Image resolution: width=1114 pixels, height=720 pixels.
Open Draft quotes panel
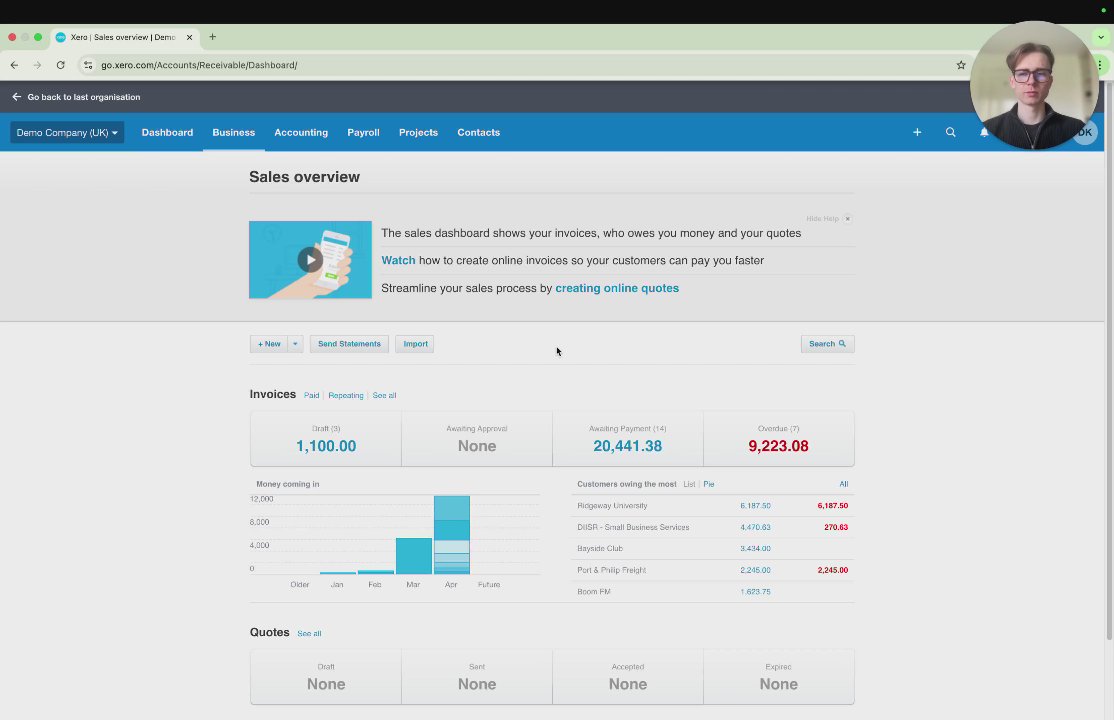pos(326,677)
